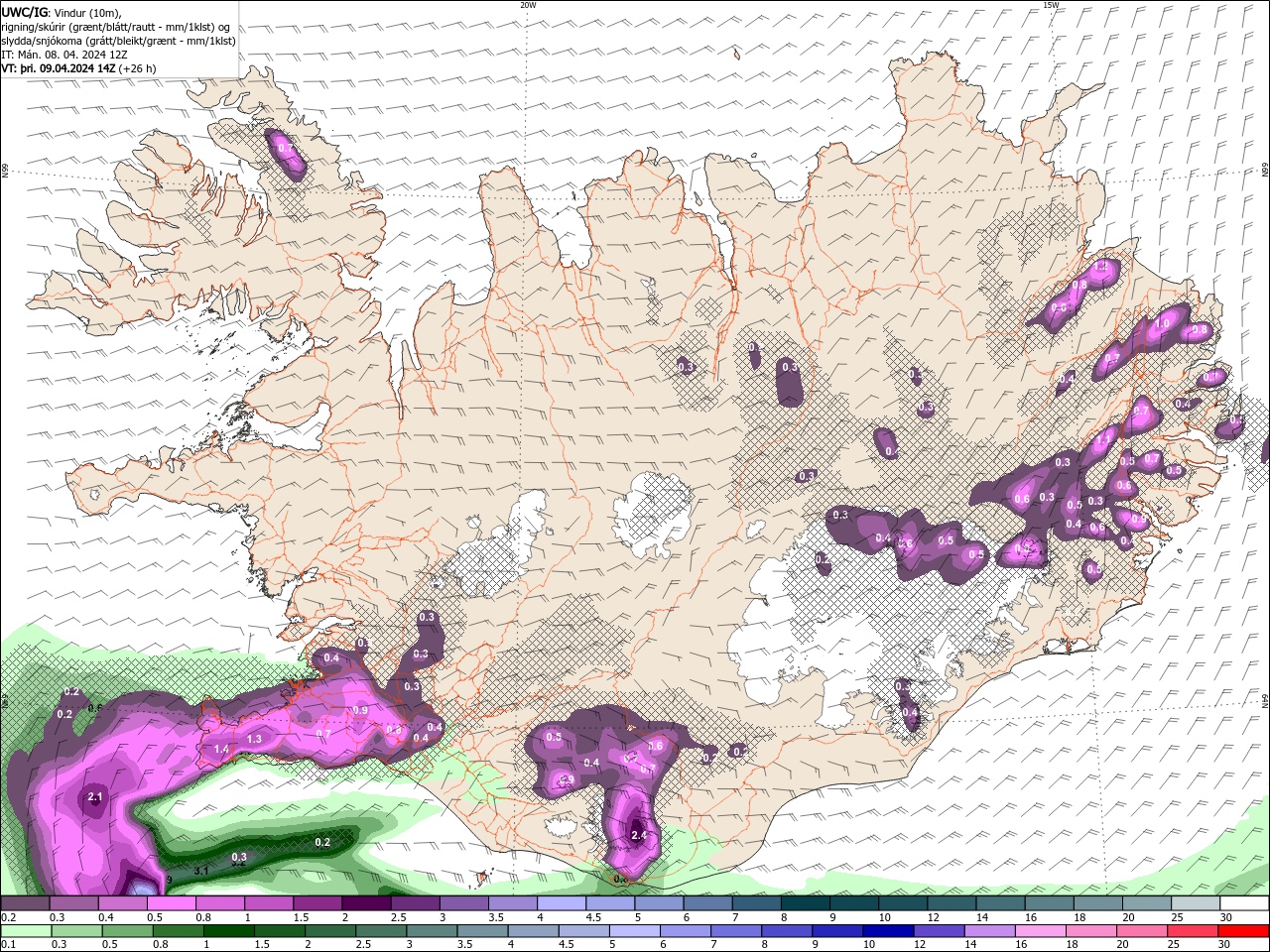
Task: Click the rain legend swatch between 10 and 12
Action: point(888,930)
